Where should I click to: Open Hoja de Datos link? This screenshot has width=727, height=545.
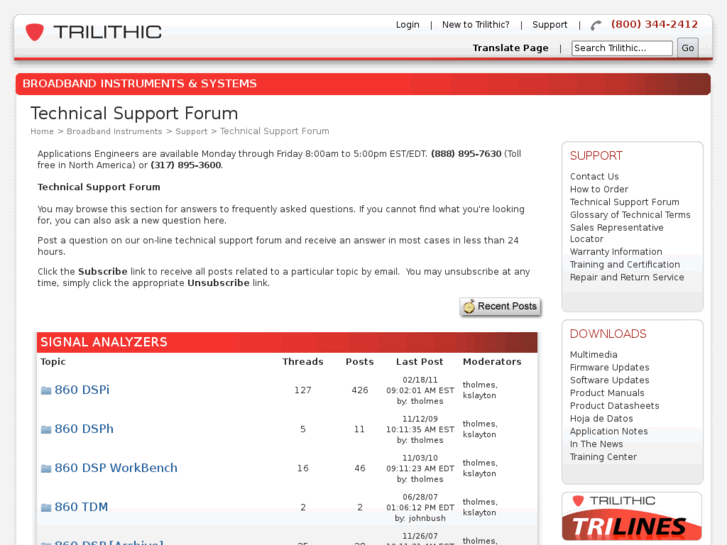pos(601,418)
